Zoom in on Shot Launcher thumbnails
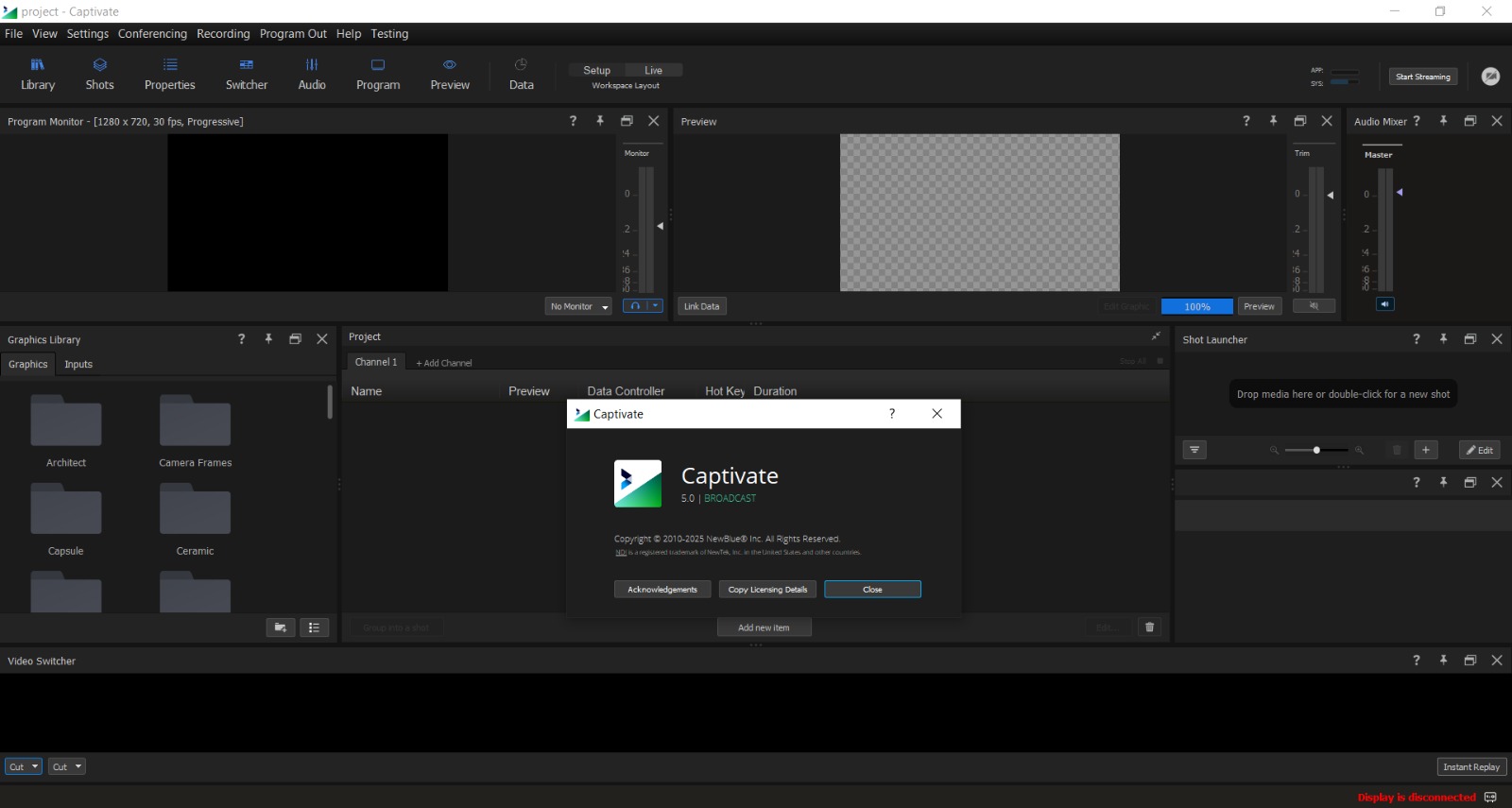This screenshot has height=808, width=1512. pyautogui.click(x=1359, y=450)
